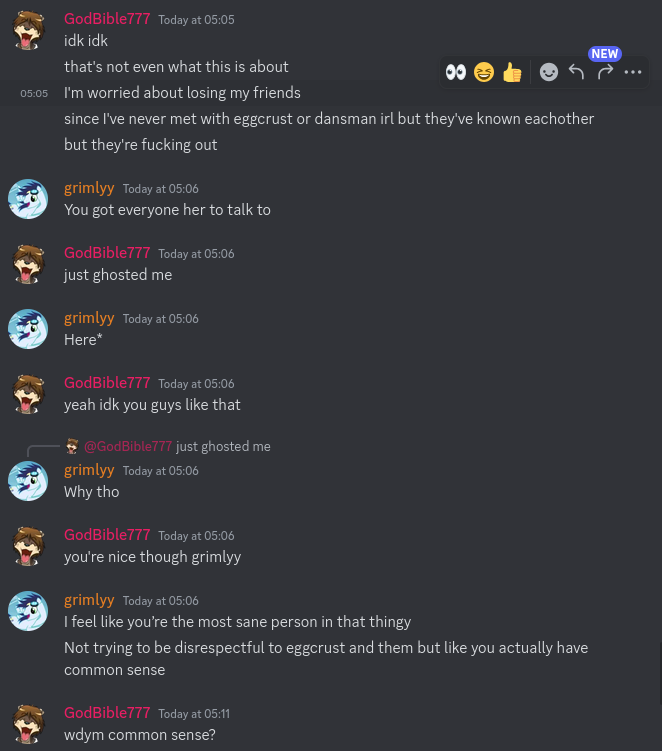Click @GodBible777 mention in reply preview
The width and height of the screenshot is (662, 751).
(x=128, y=446)
